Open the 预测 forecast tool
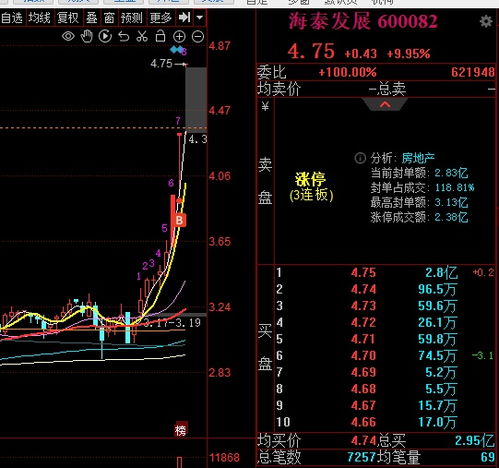Image resolution: width=499 pixels, height=468 pixels. pos(131,17)
